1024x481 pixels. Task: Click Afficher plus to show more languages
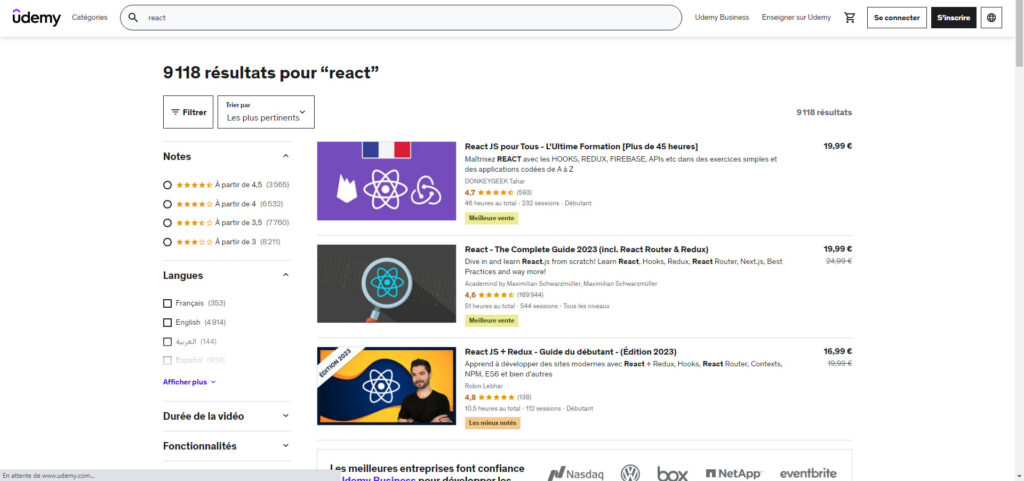click(x=189, y=382)
